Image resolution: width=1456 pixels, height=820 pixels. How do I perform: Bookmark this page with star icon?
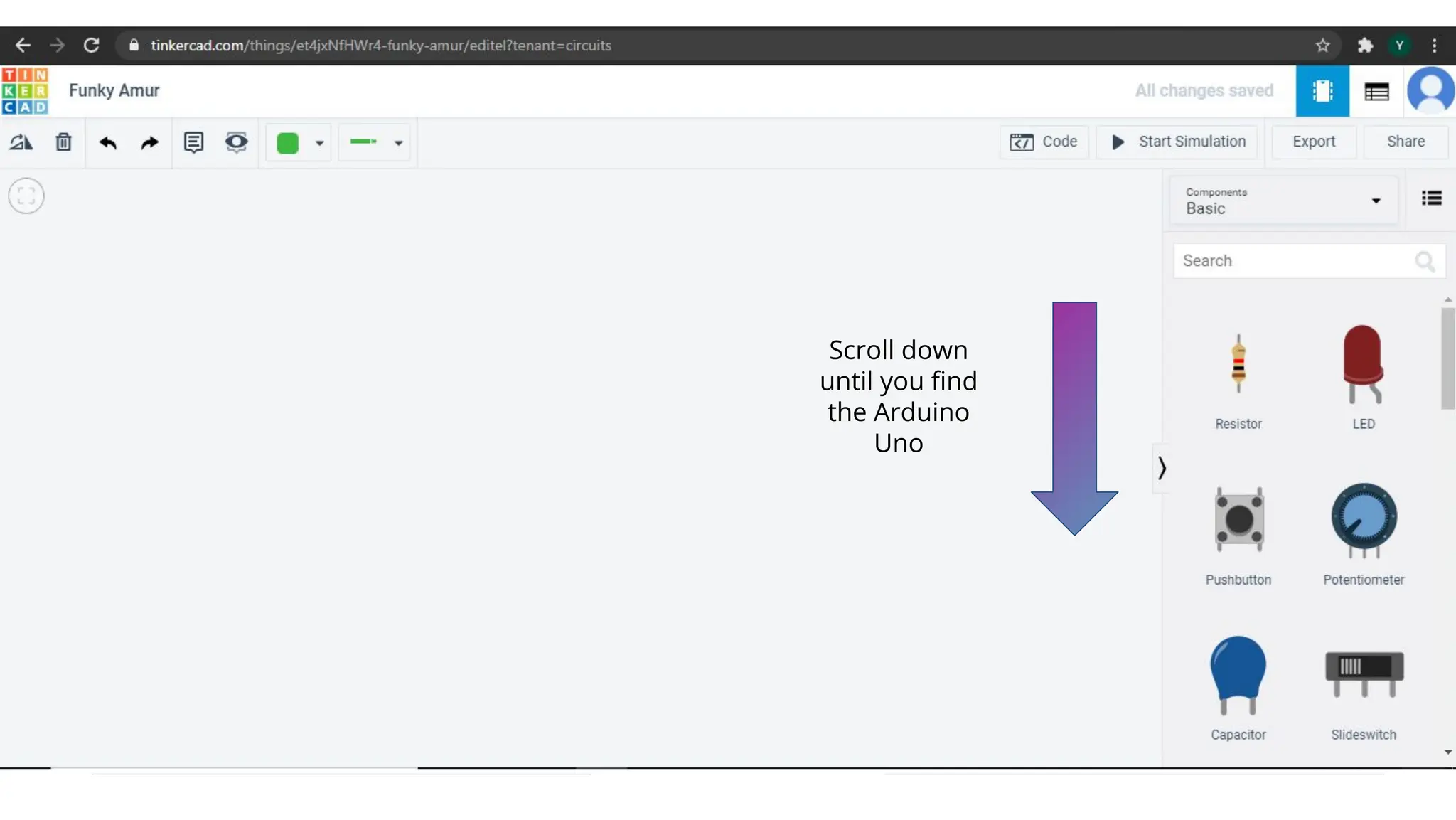coord(1322,46)
